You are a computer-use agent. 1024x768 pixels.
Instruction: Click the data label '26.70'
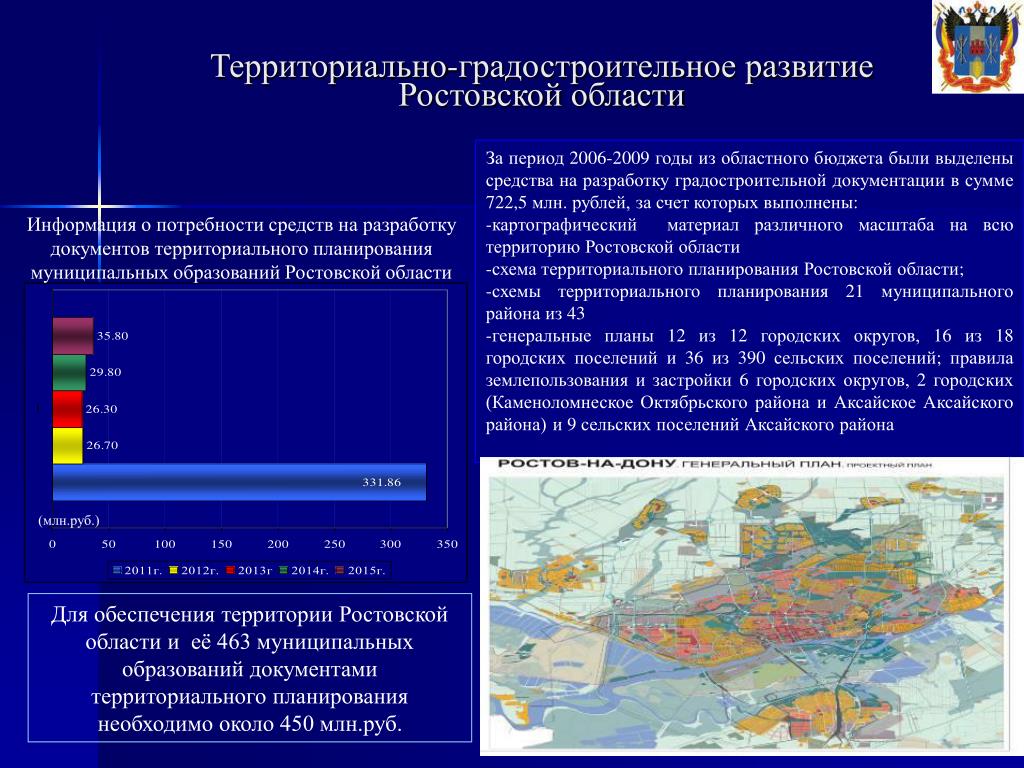[102, 445]
